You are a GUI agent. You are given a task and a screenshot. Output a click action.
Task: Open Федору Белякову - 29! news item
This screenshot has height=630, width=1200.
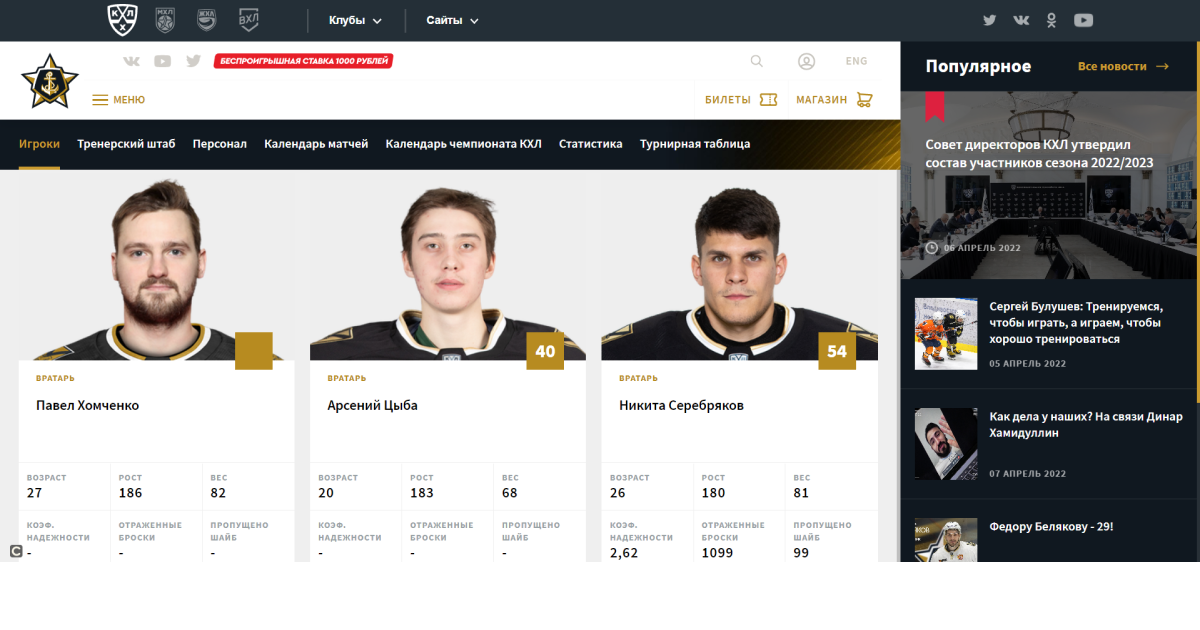coord(1051,526)
